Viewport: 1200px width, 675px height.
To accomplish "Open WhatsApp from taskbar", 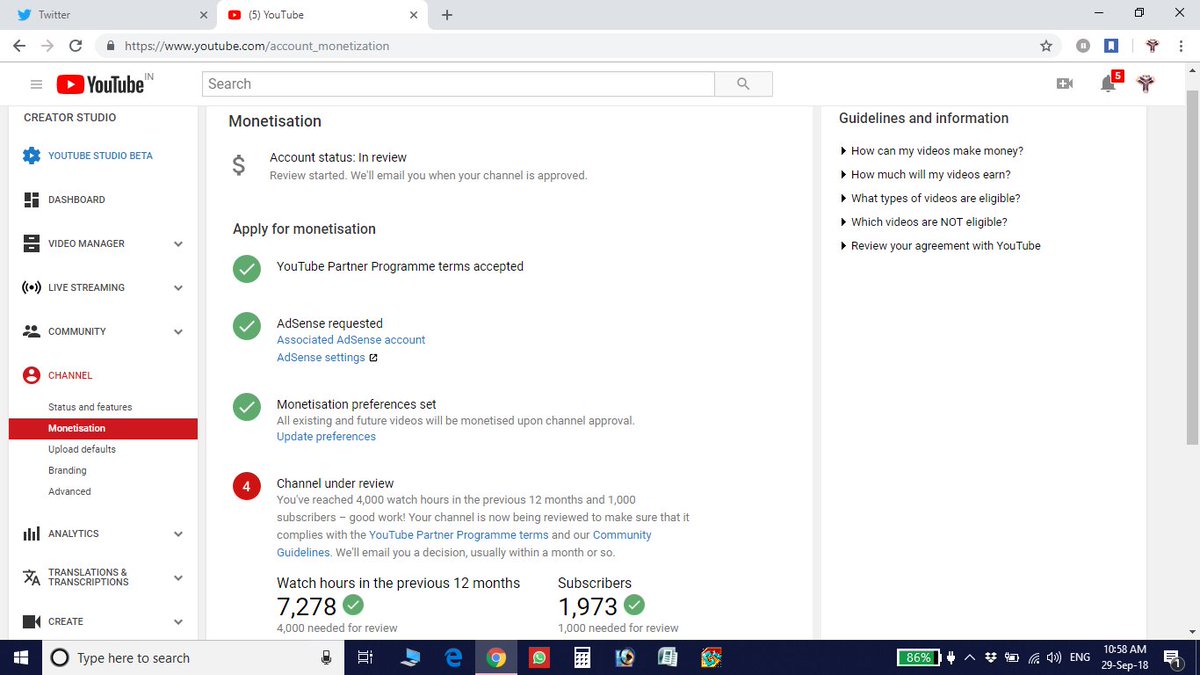I will click(x=539, y=657).
